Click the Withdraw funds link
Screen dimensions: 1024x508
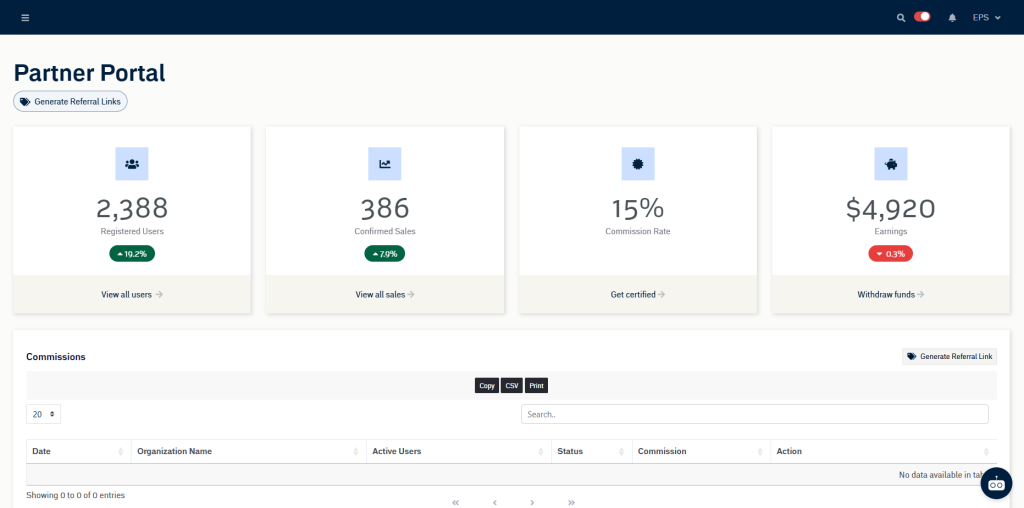point(890,294)
